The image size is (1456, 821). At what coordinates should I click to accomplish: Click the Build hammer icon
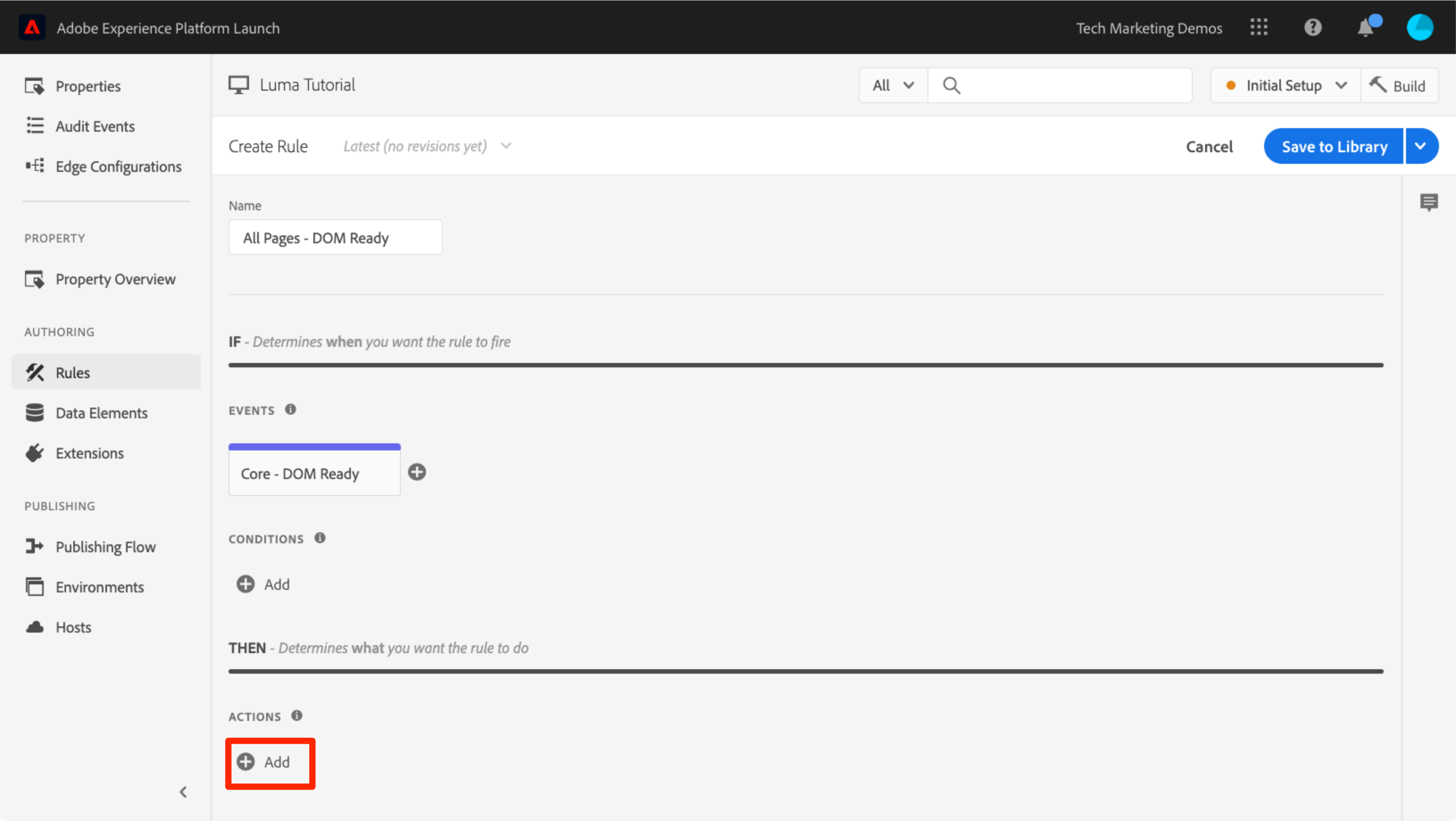pyautogui.click(x=1378, y=85)
